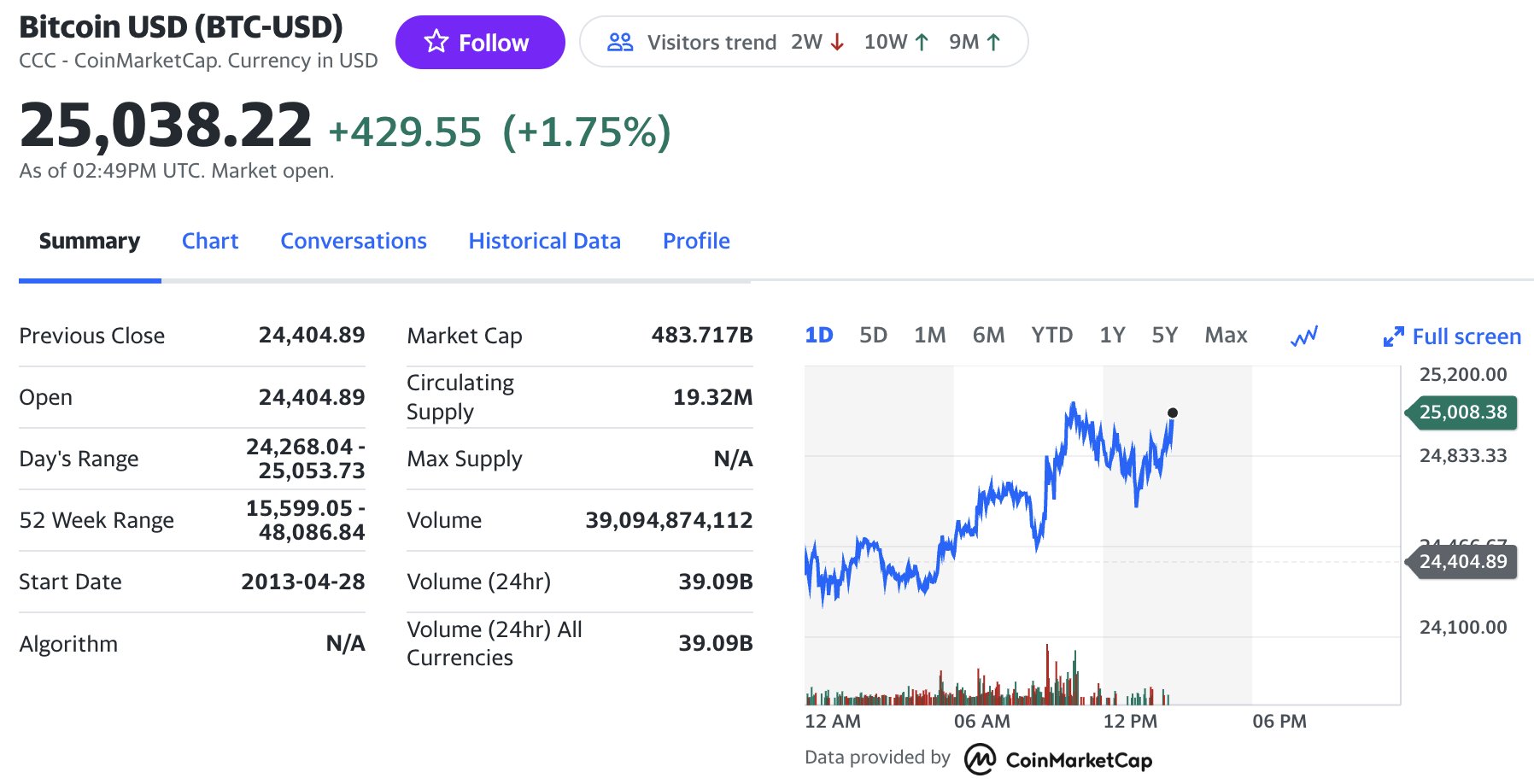
Task: Click the full screen expand arrows icon
Action: point(1393,337)
